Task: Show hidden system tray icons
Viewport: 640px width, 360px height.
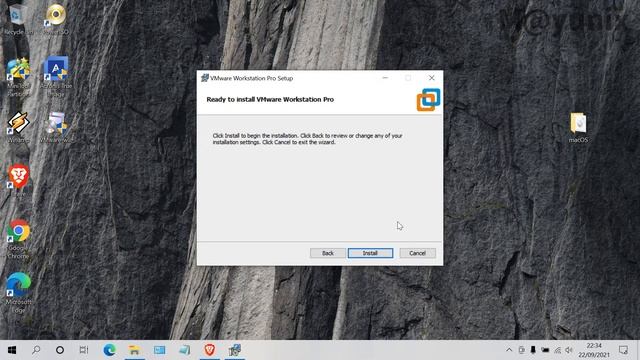Action: point(509,350)
